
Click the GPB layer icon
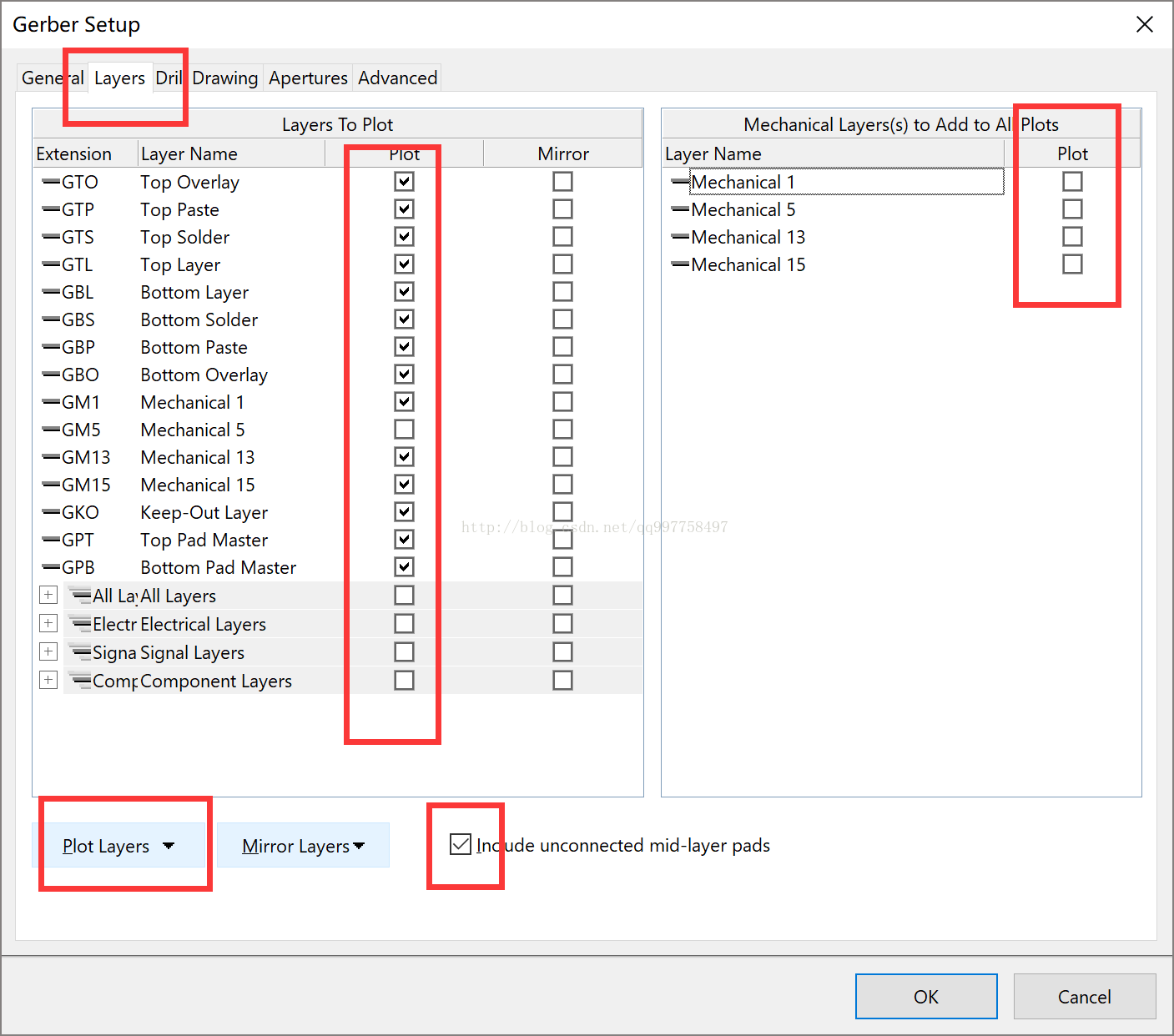(x=51, y=567)
